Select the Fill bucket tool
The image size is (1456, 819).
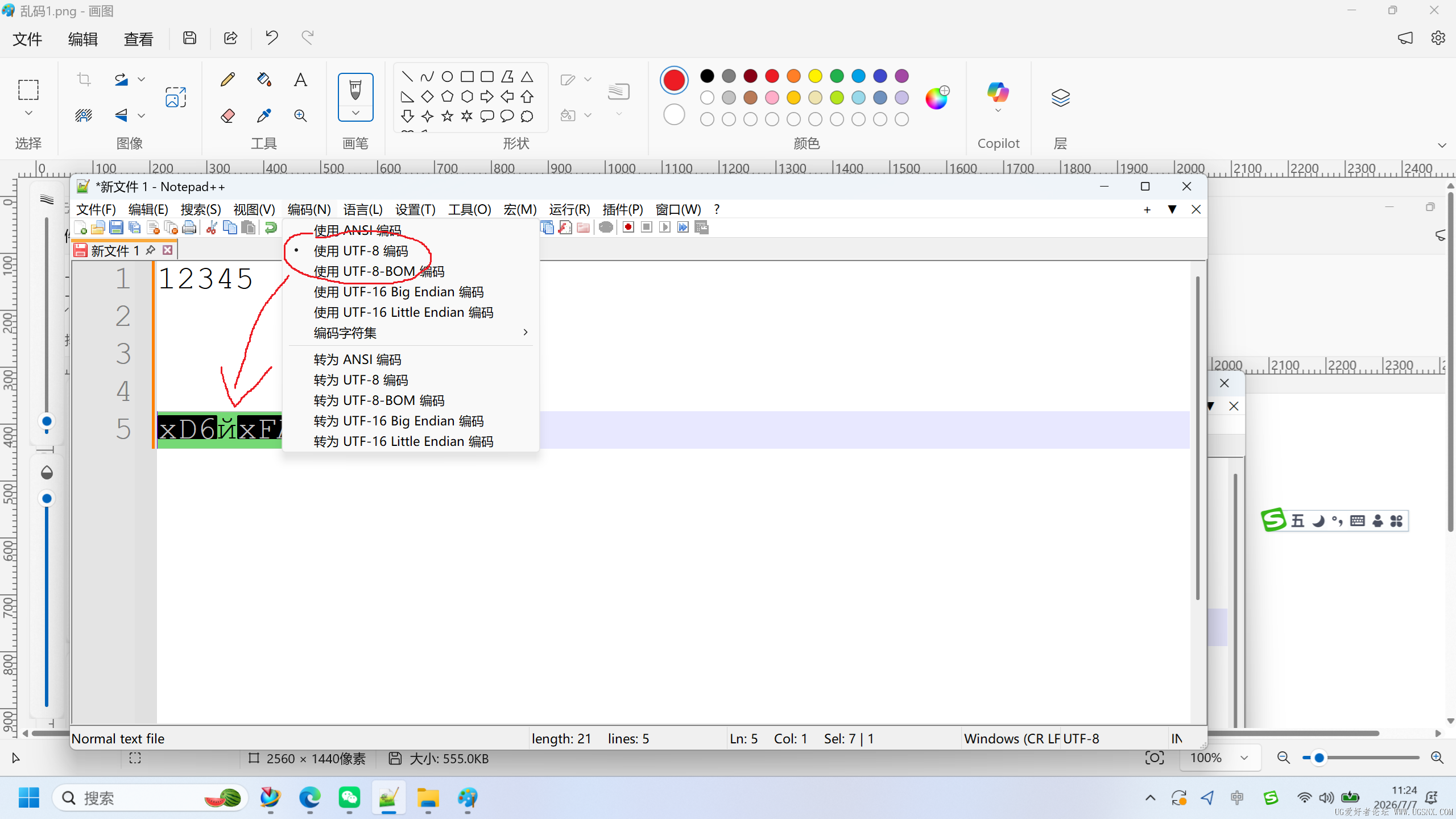click(264, 79)
